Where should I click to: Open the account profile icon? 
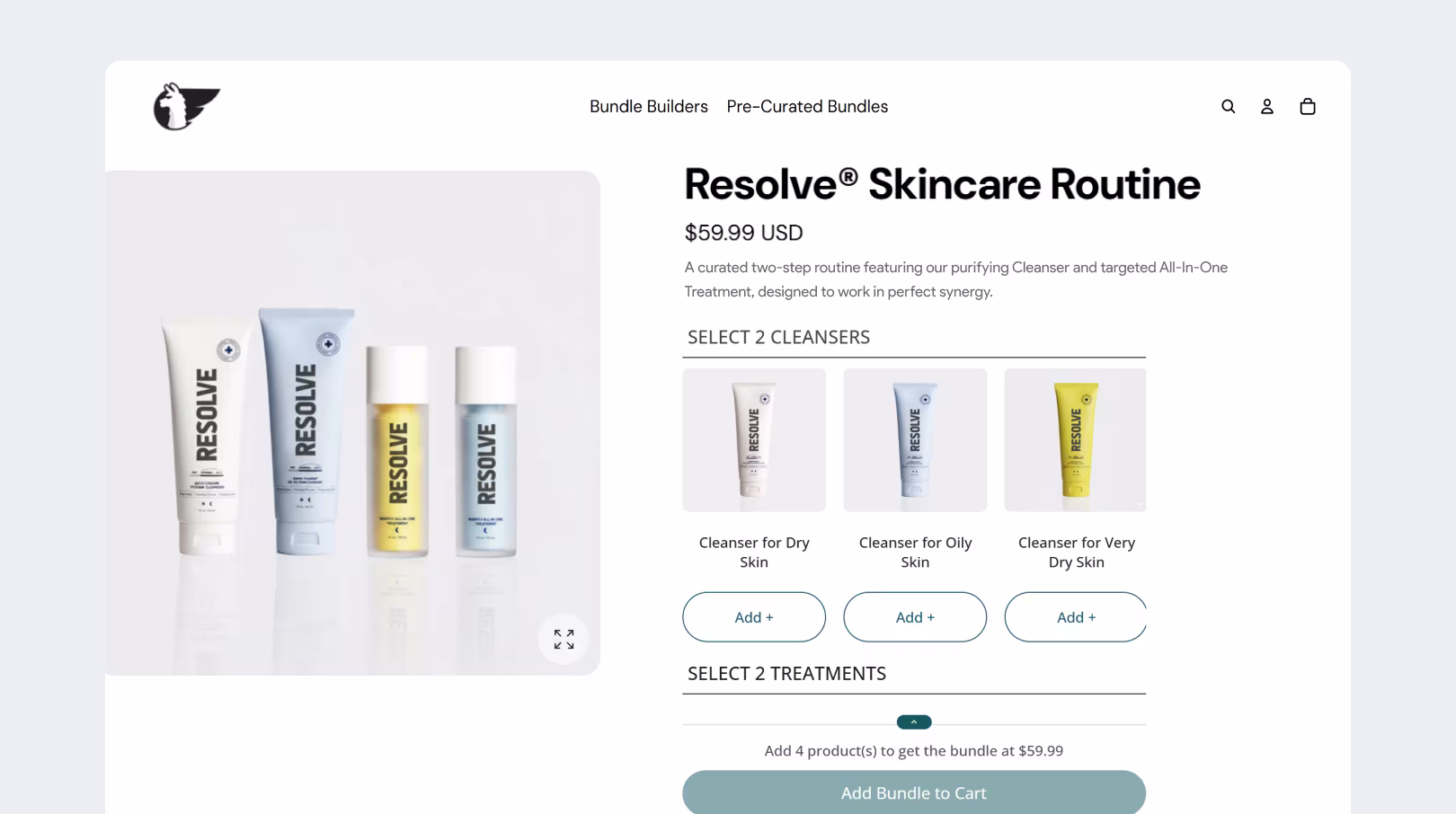[x=1267, y=107]
